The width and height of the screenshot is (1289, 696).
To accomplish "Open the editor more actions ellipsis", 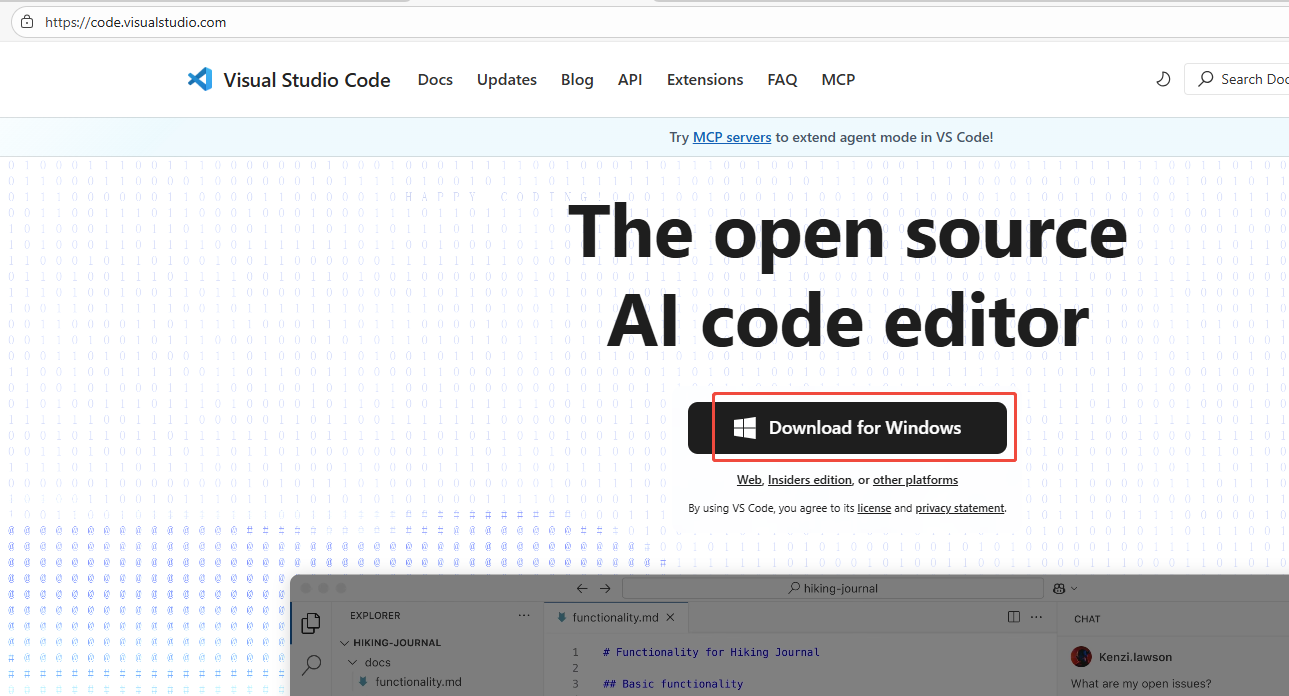I will coord(1036,617).
